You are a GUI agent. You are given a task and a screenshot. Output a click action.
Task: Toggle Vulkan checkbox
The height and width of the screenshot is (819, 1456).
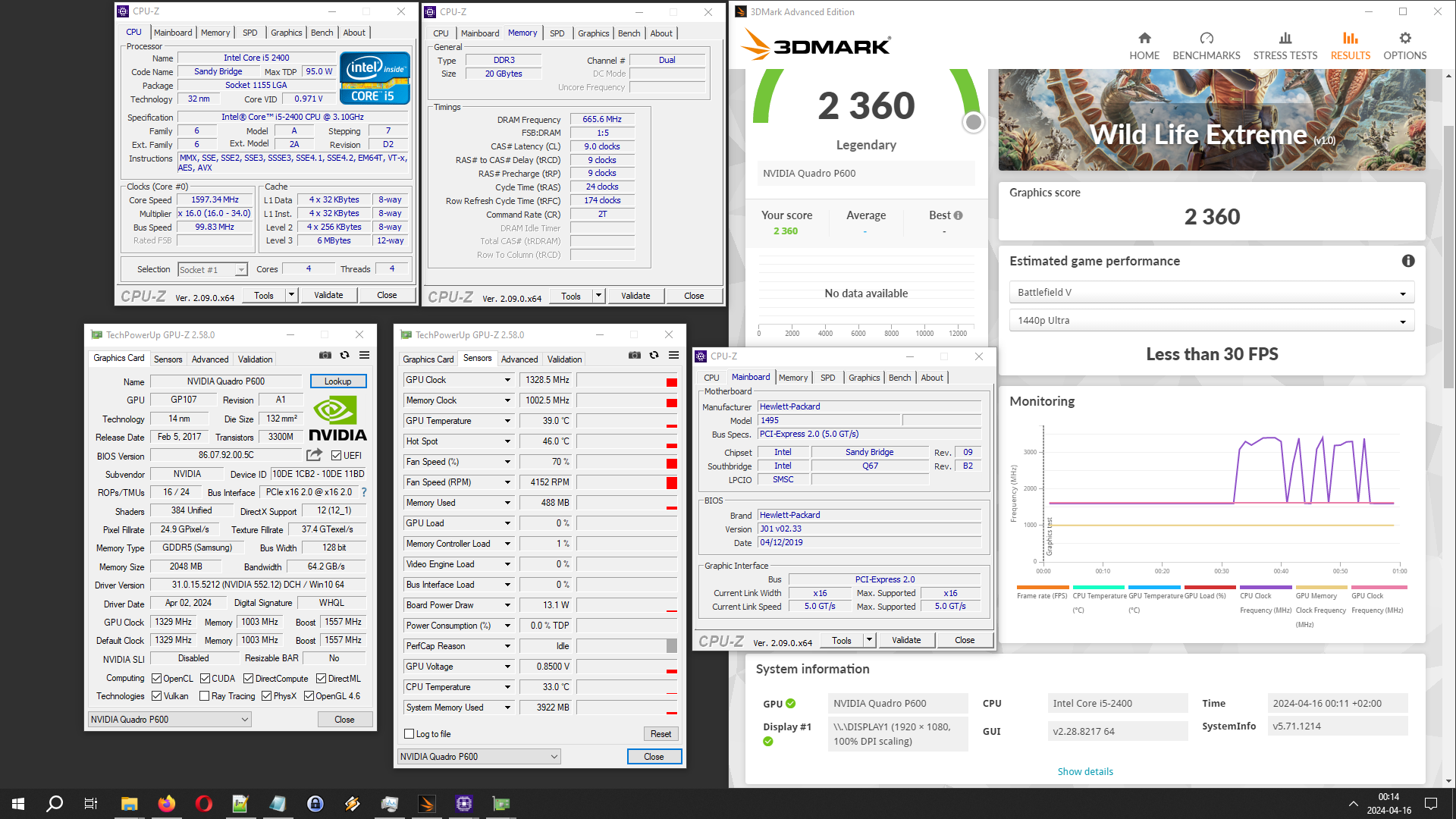tap(156, 696)
